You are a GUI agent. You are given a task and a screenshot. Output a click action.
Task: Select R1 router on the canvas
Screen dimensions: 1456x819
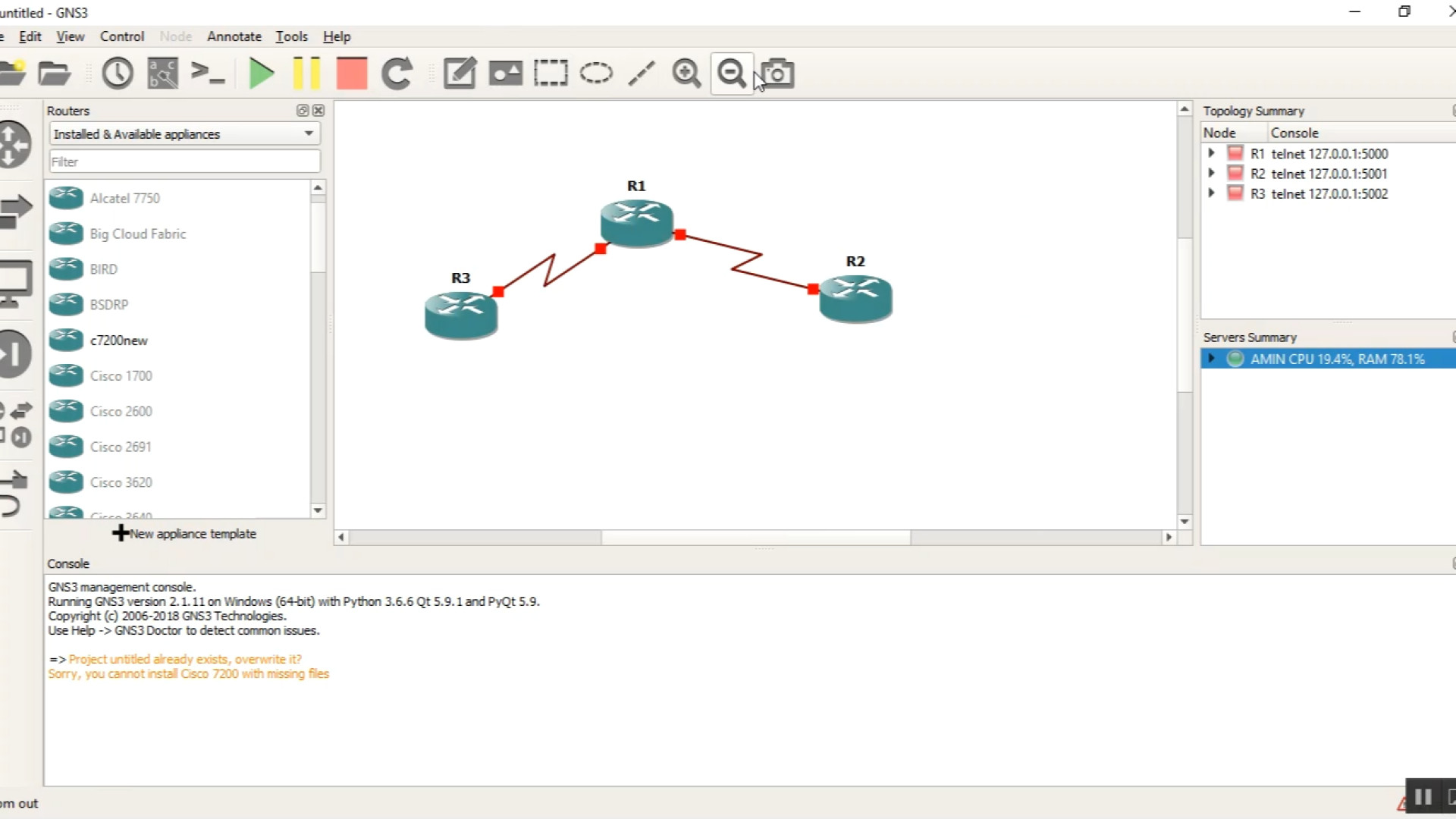pos(636,222)
